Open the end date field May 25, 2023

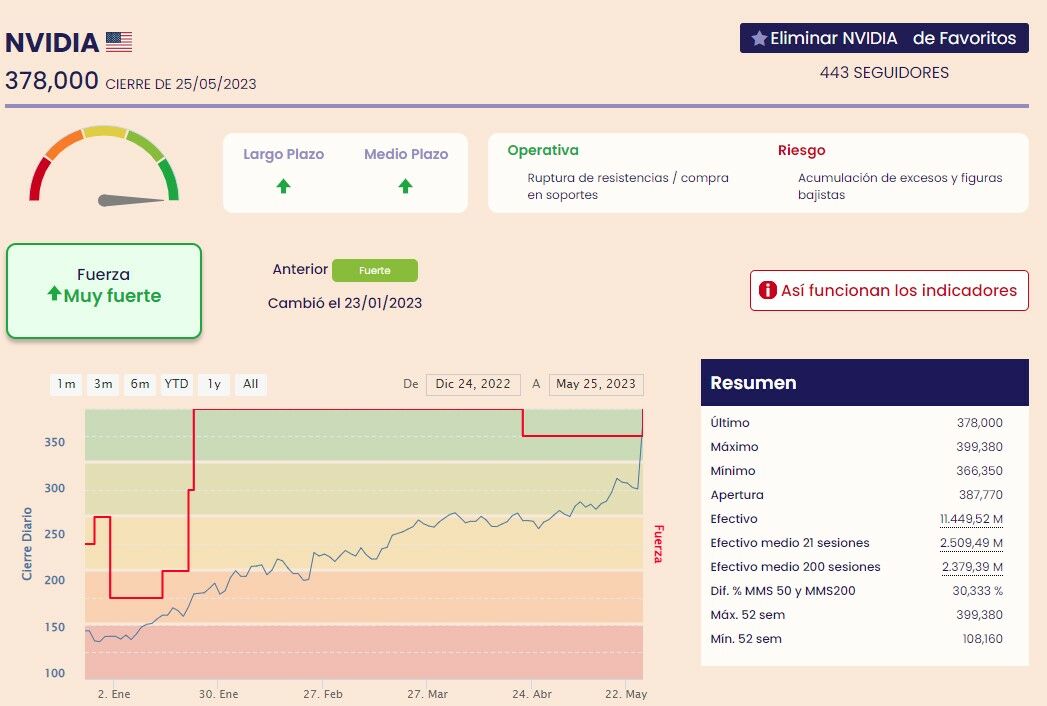[x=596, y=384]
